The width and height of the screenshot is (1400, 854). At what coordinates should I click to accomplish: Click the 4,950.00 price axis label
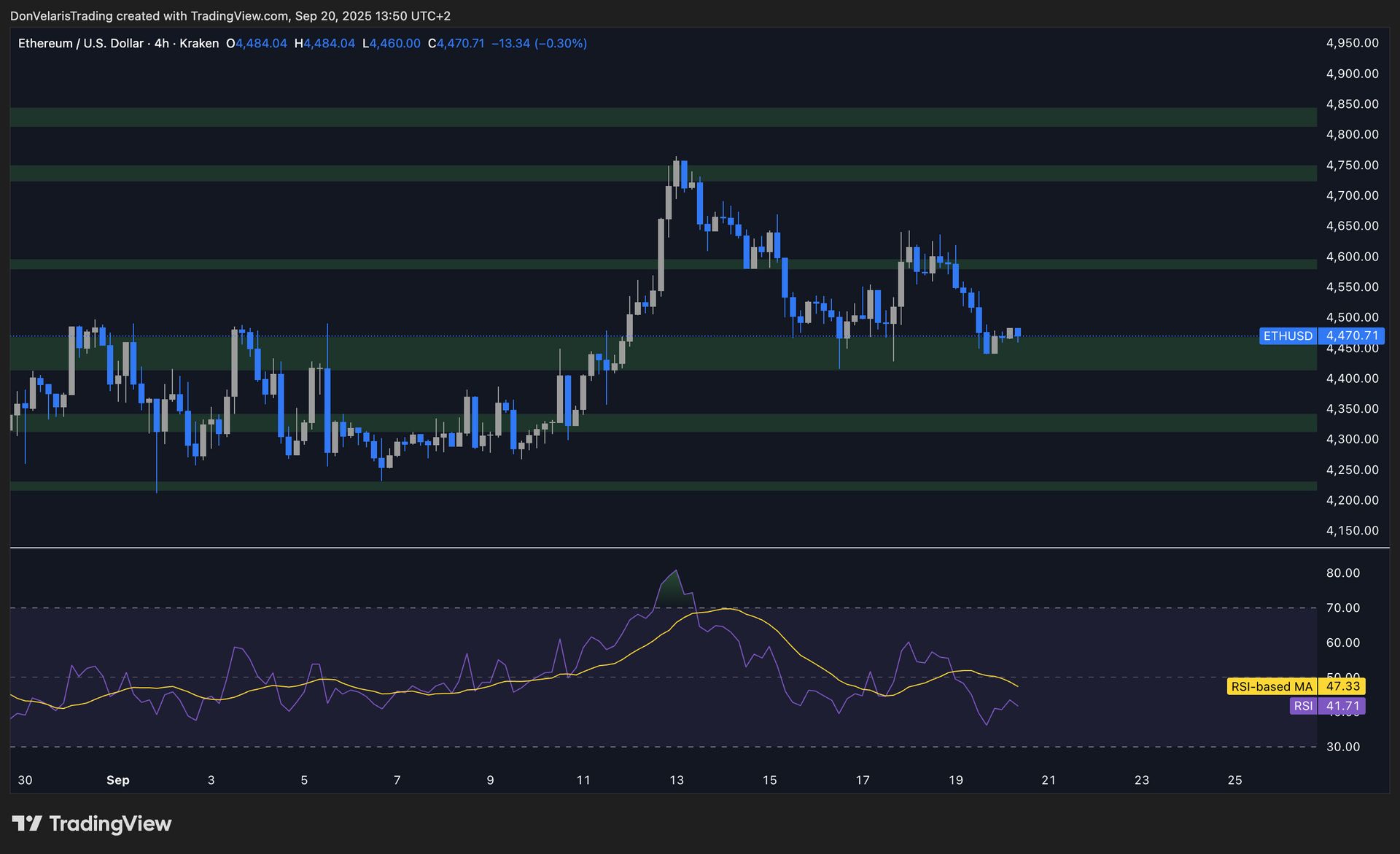click(1352, 43)
